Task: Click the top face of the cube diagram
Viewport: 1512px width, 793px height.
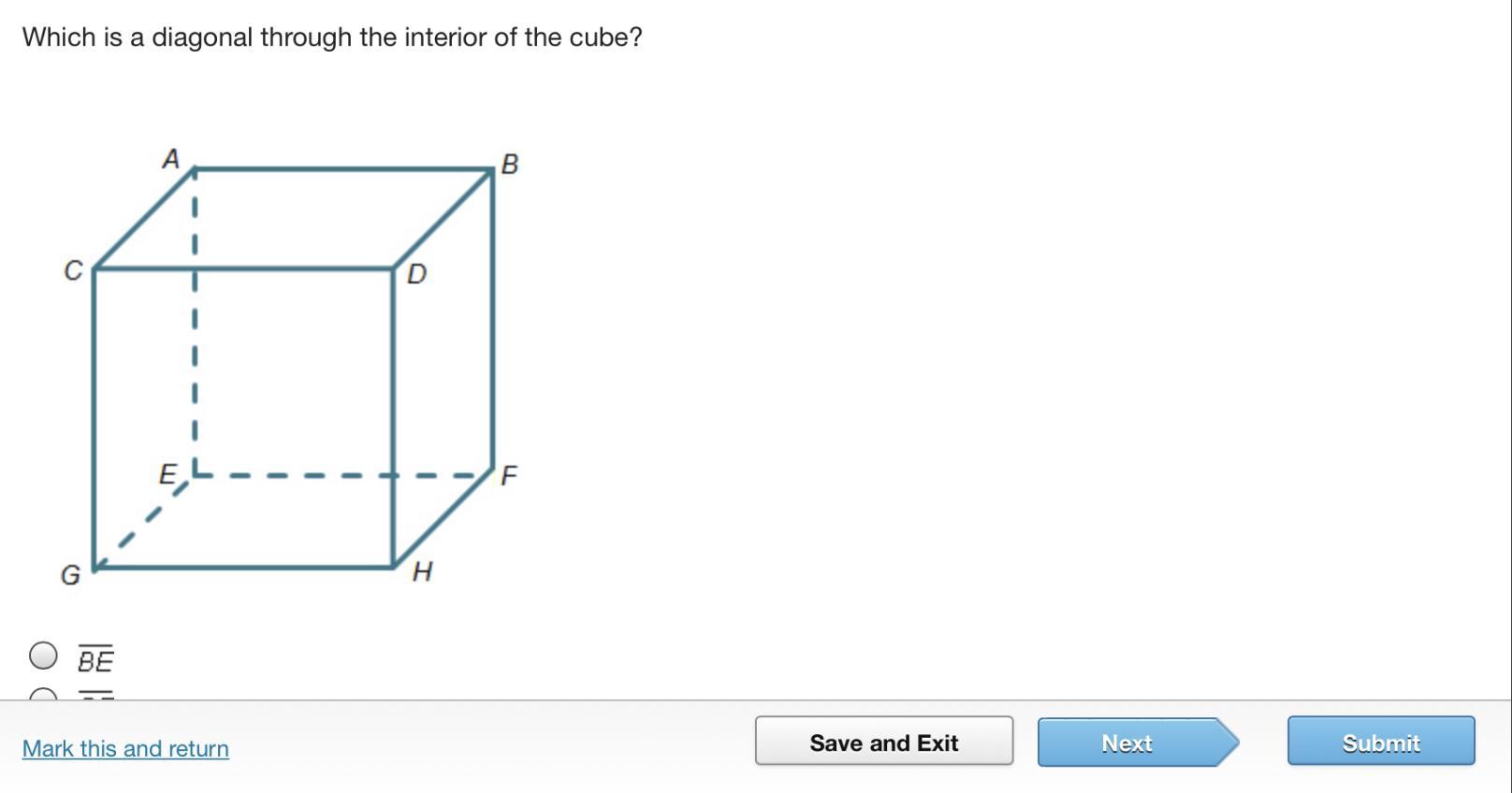Action: coord(294,219)
